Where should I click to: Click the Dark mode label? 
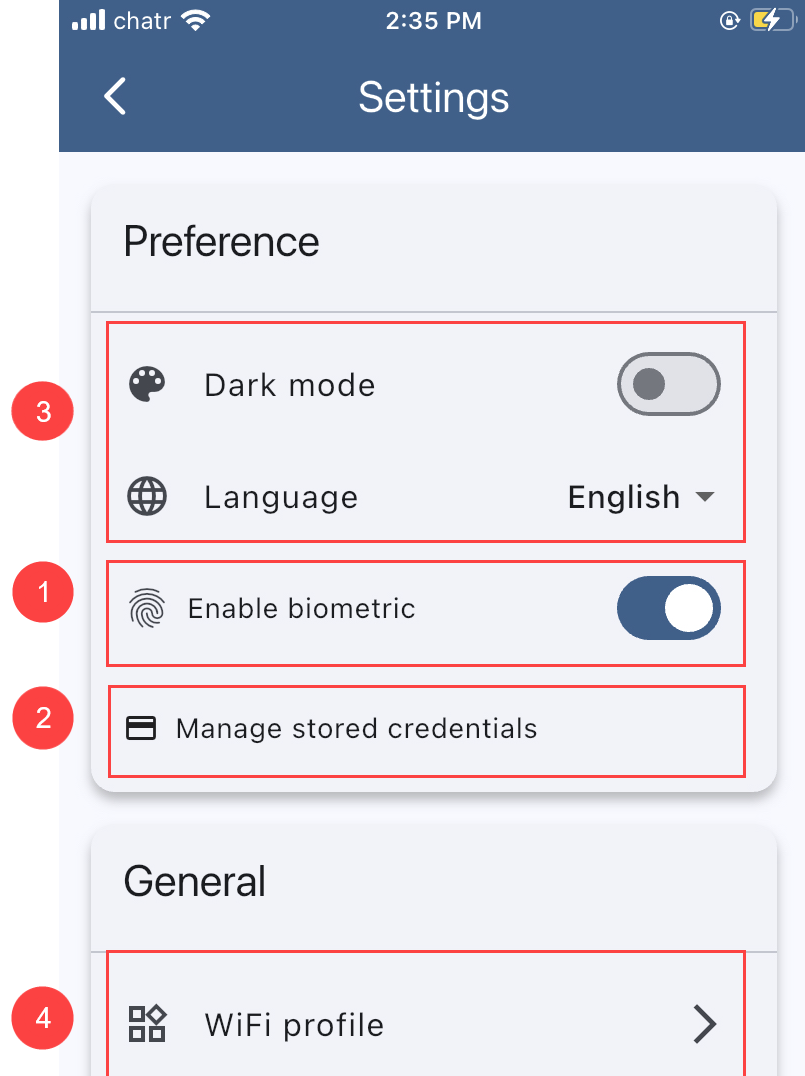point(290,386)
